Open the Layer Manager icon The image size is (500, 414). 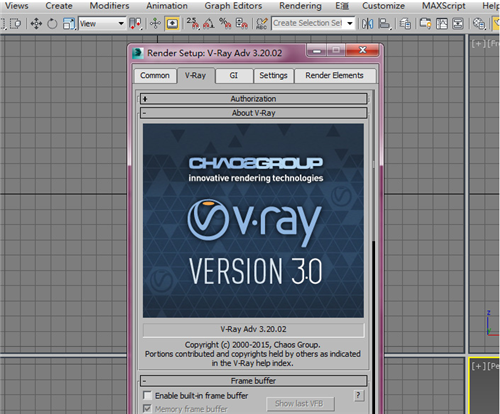point(405,24)
